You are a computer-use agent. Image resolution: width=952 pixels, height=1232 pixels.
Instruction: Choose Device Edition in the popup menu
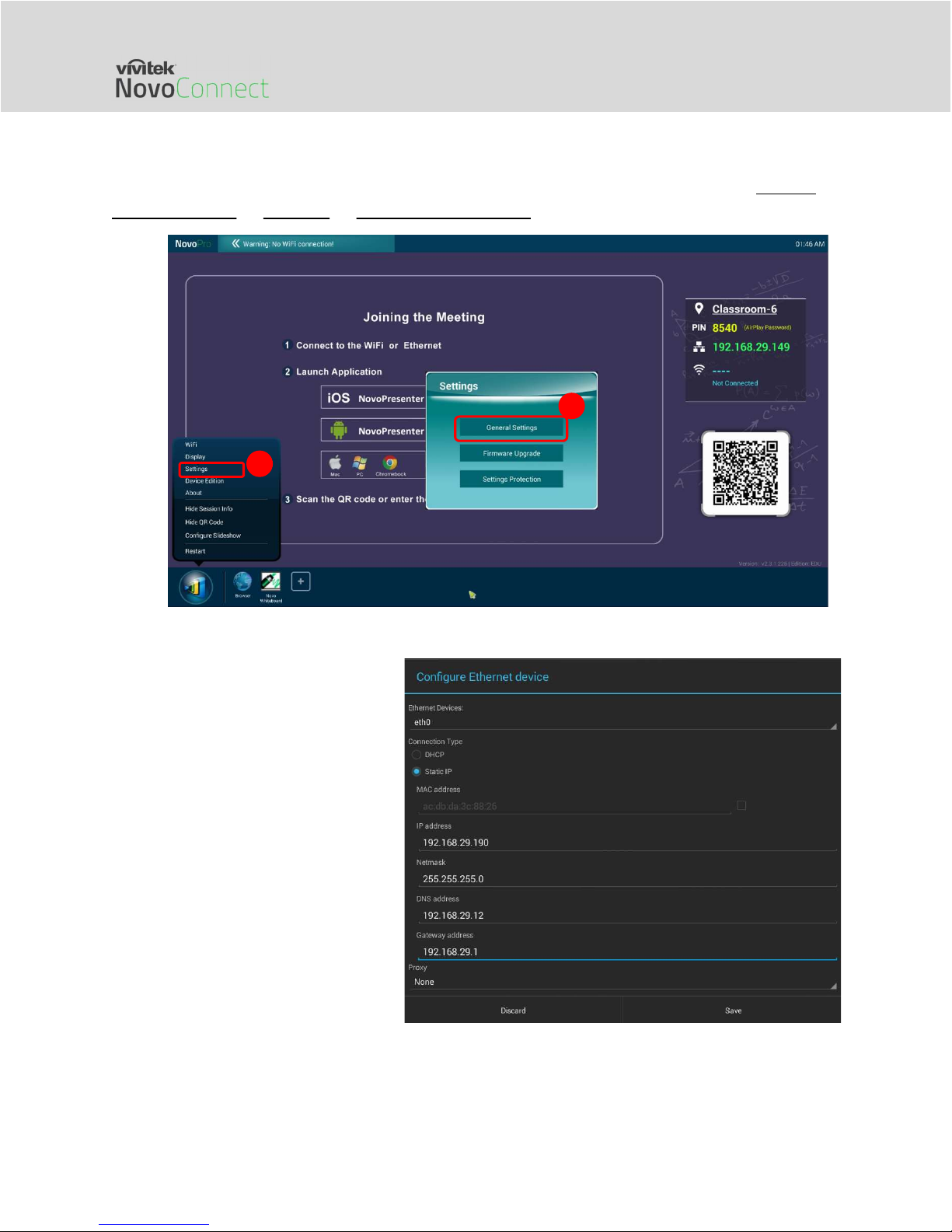204,481
